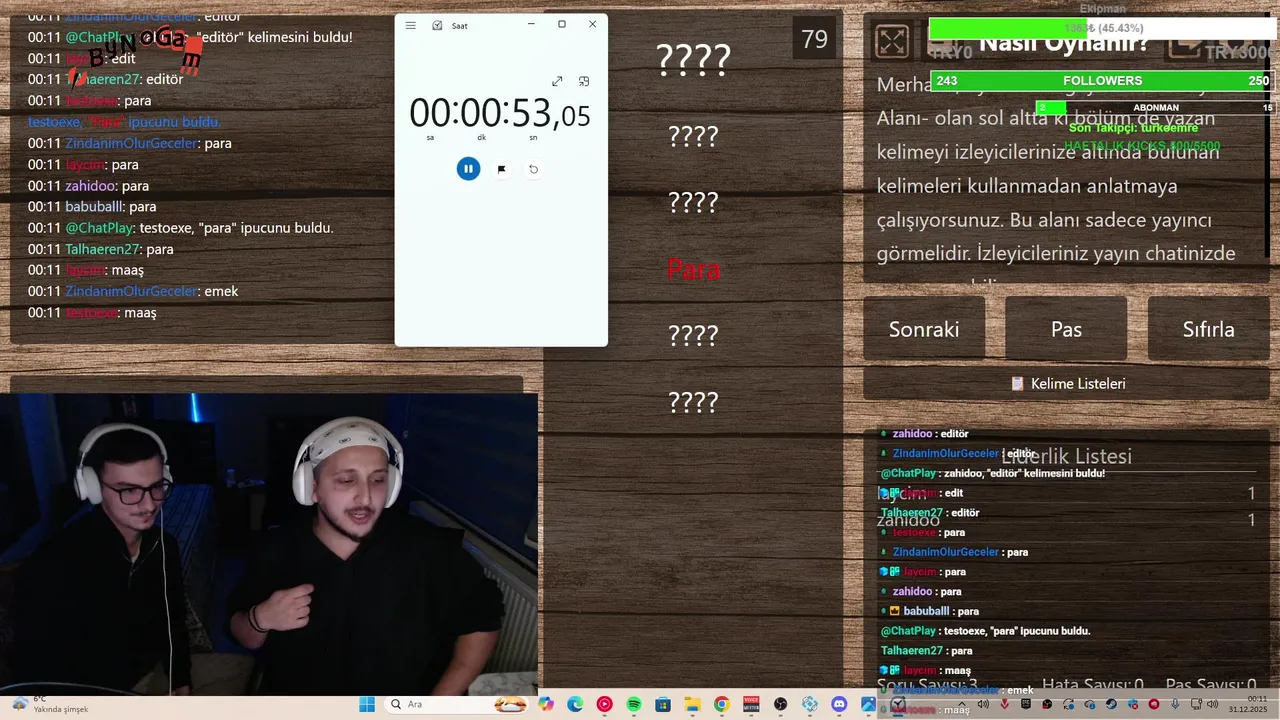Open Voicemeeter from the taskbar
This screenshot has width=1280, height=720.
pos(751,705)
